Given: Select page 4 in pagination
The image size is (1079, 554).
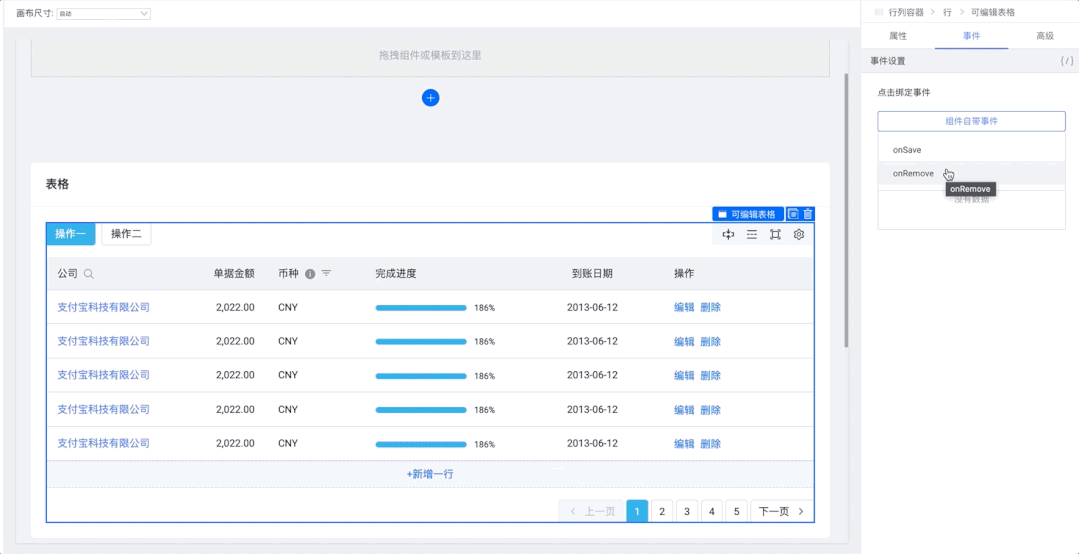Looking at the screenshot, I should [x=712, y=511].
